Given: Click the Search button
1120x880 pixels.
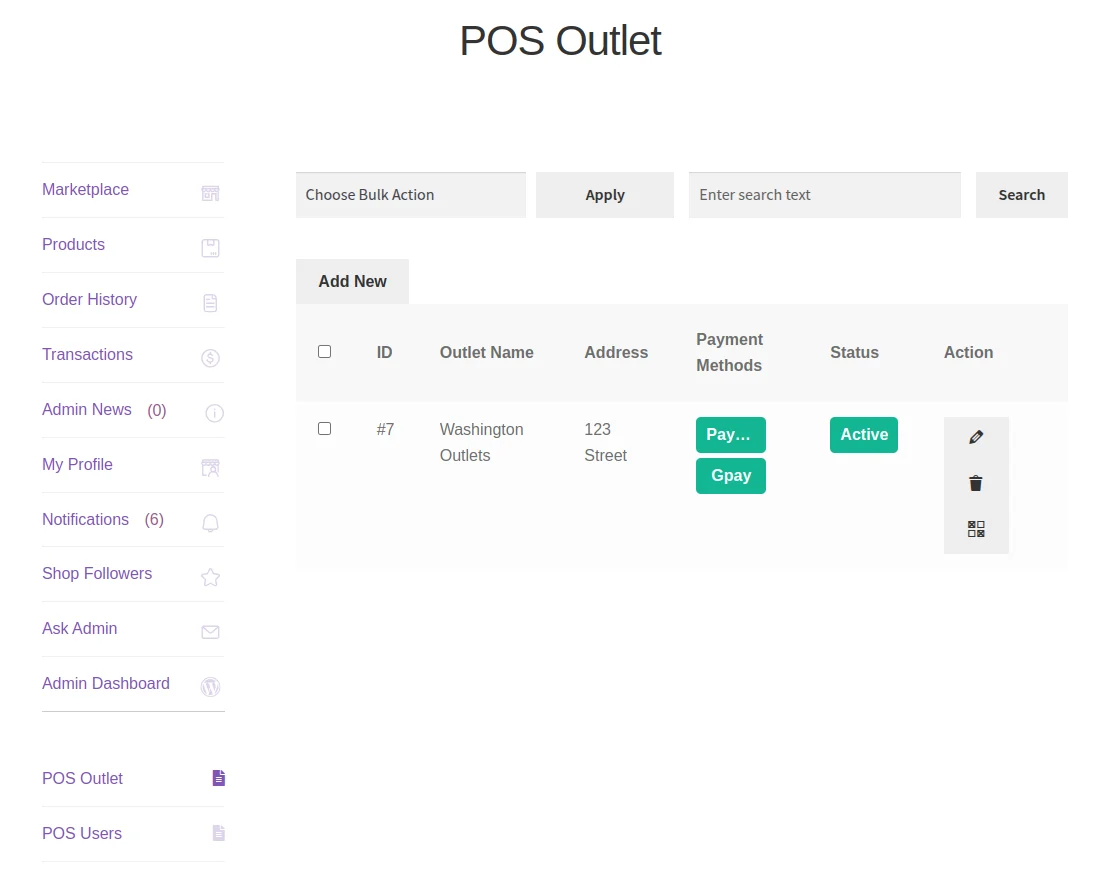Looking at the screenshot, I should [x=1021, y=195].
